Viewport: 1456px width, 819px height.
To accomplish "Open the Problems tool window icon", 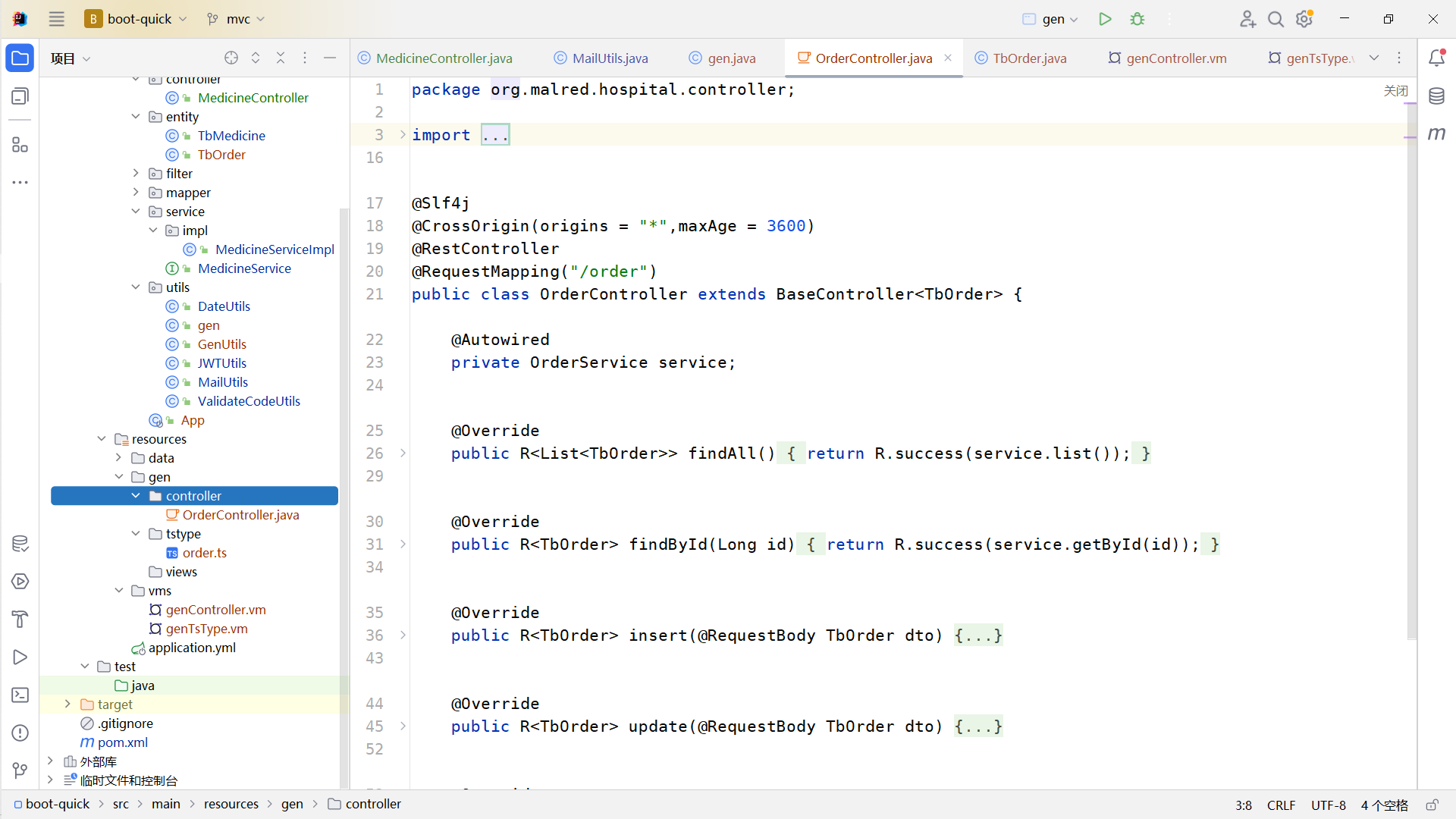I will [x=20, y=733].
